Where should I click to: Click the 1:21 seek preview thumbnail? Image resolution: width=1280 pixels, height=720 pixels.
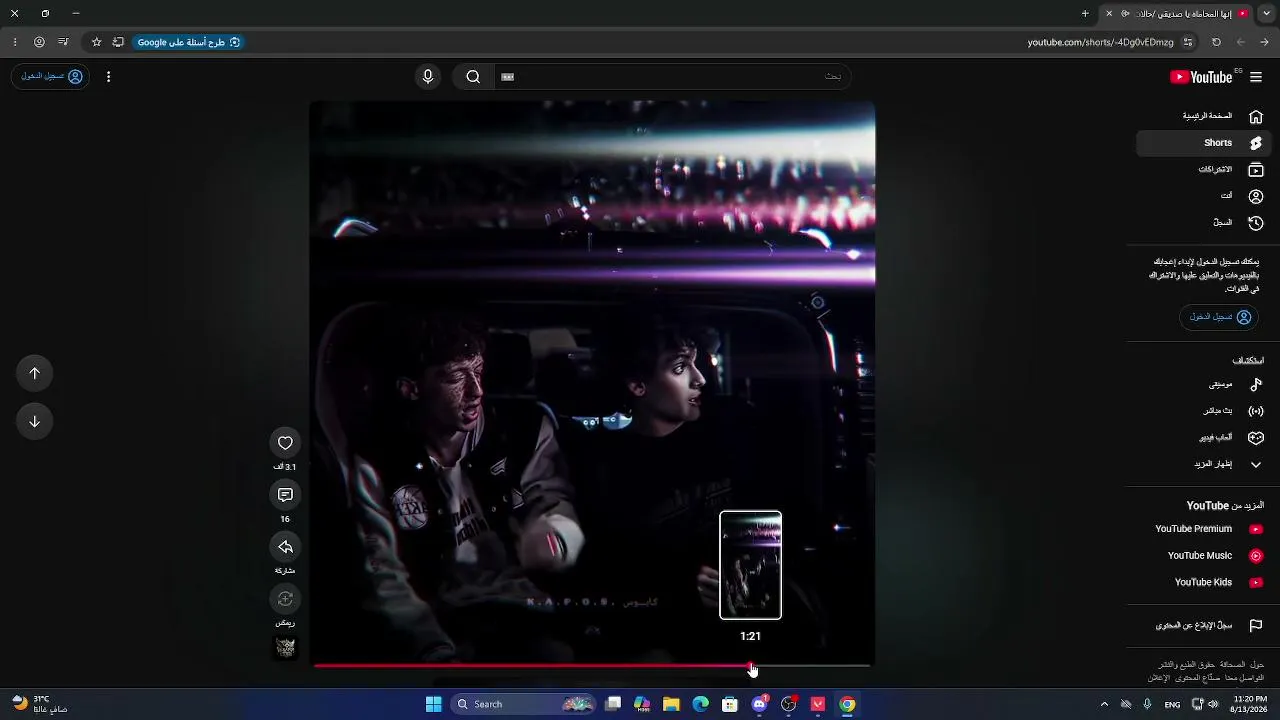(750, 565)
